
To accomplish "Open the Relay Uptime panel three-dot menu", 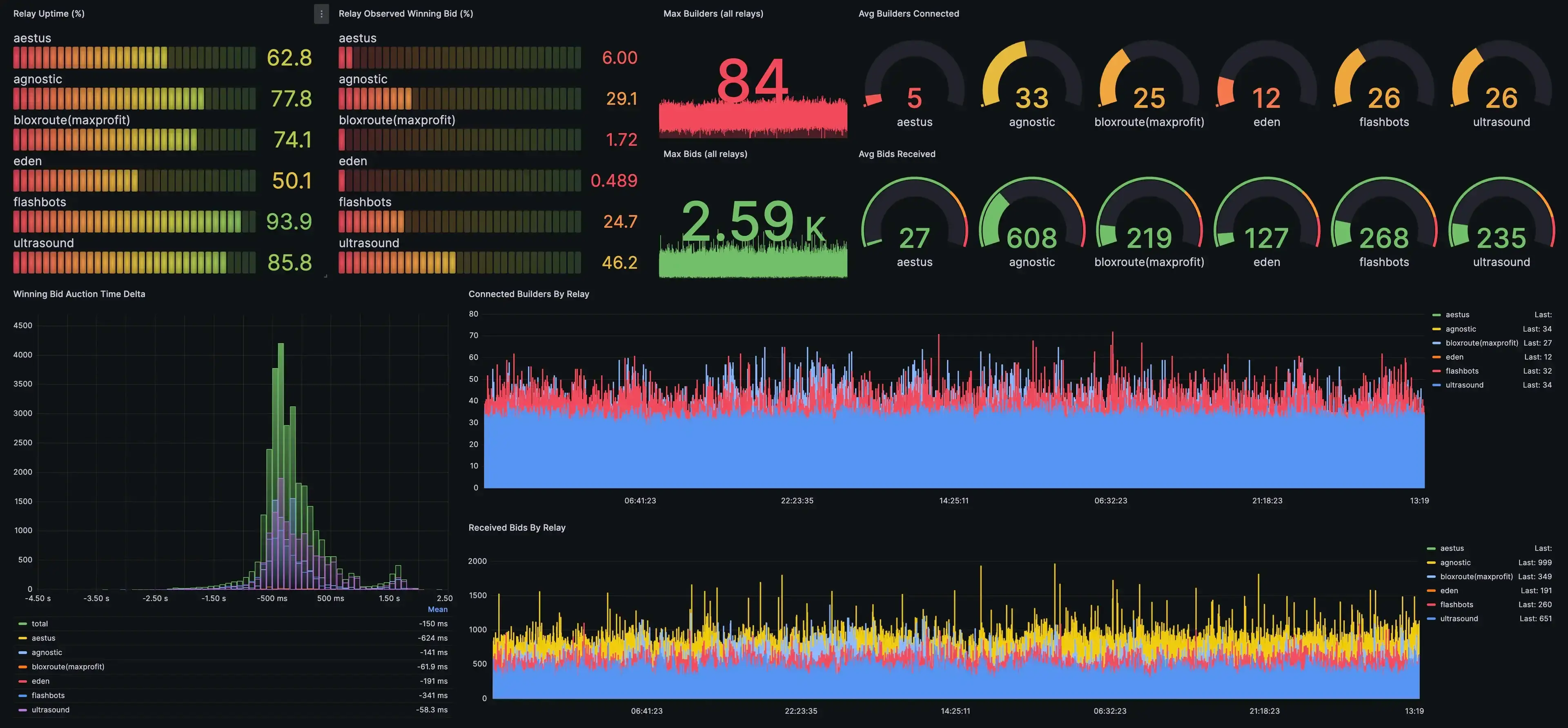I will point(321,13).
